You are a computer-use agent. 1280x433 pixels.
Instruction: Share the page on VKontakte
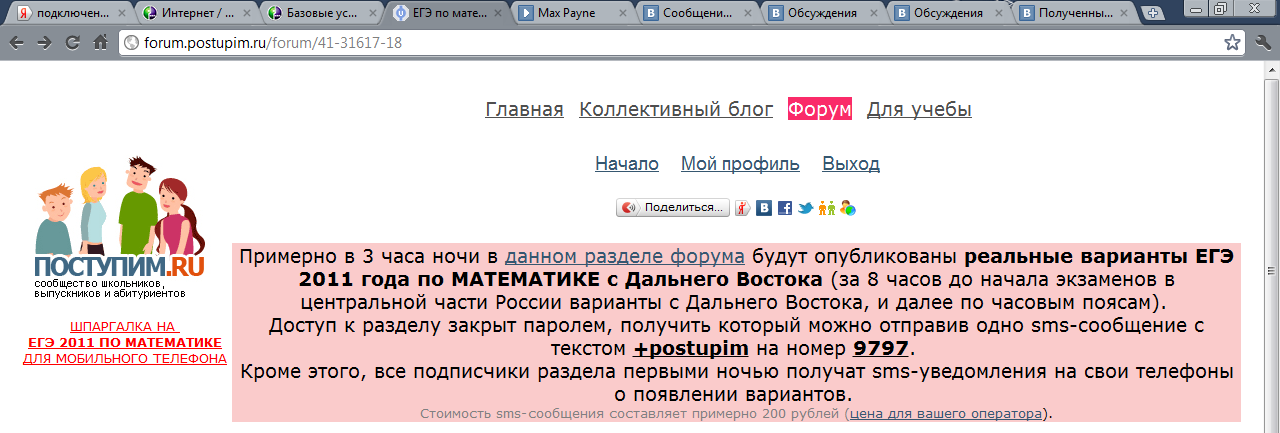tap(764, 208)
